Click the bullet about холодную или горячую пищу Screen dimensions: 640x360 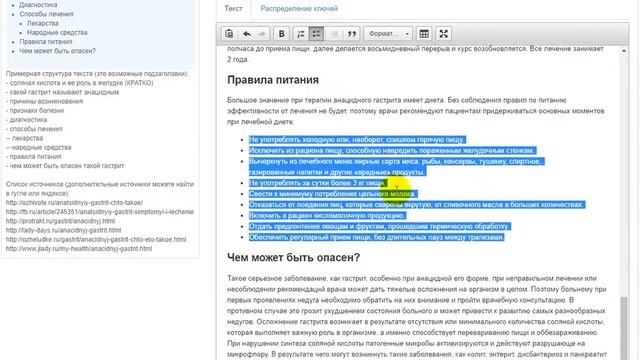(x=357, y=140)
